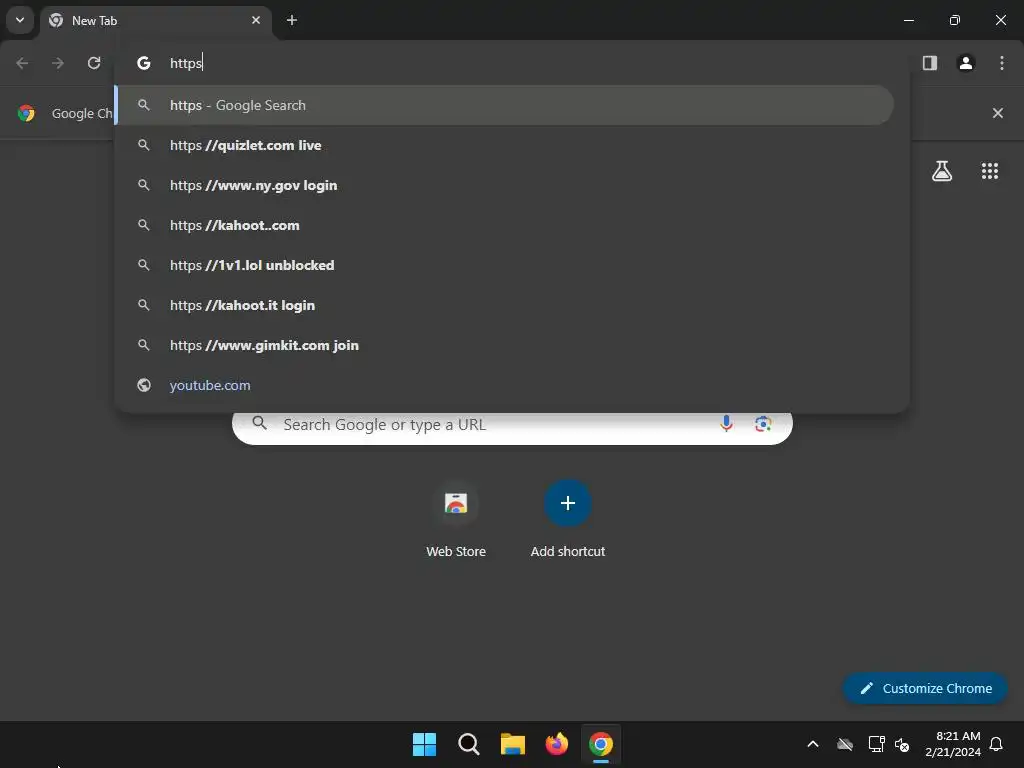The image size is (1024, 768).
Task: Select 'https //quizlet.com live' suggestion
Action: (504, 145)
